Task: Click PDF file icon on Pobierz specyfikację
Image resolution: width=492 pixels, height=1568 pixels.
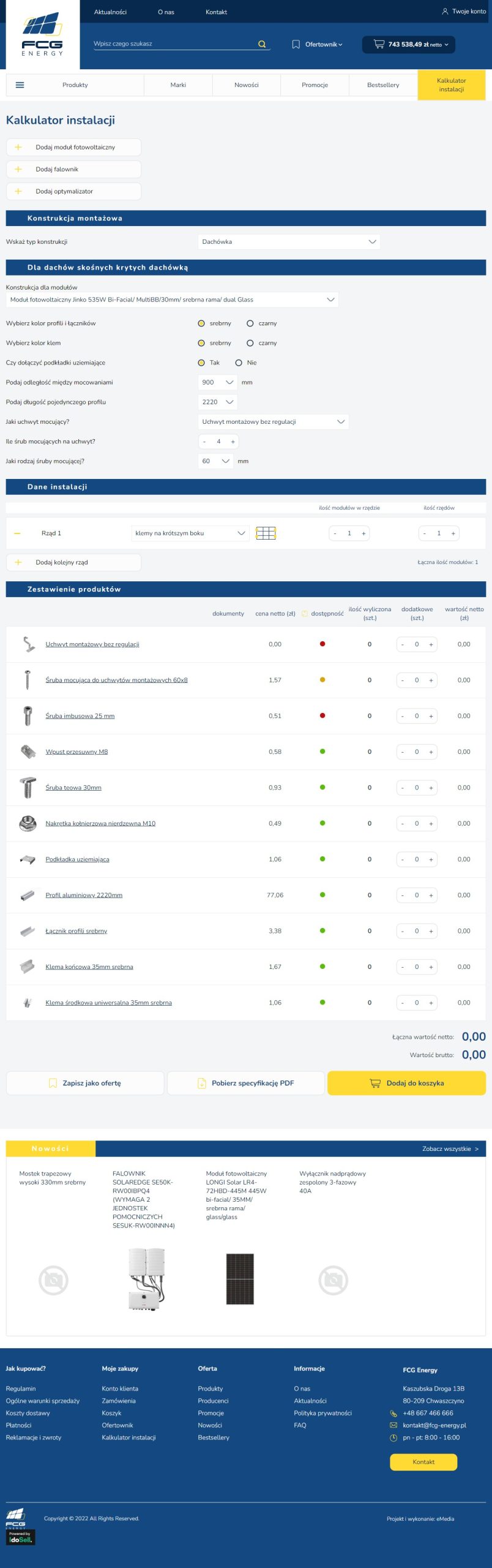Action: pyautogui.click(x=202, y=1084)
